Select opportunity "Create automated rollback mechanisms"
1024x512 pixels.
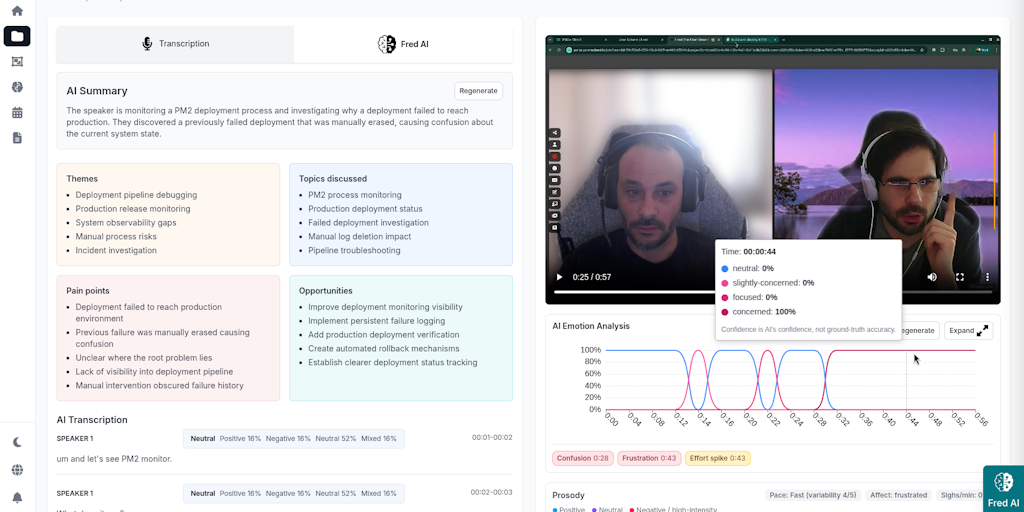[x=383, y=349]
